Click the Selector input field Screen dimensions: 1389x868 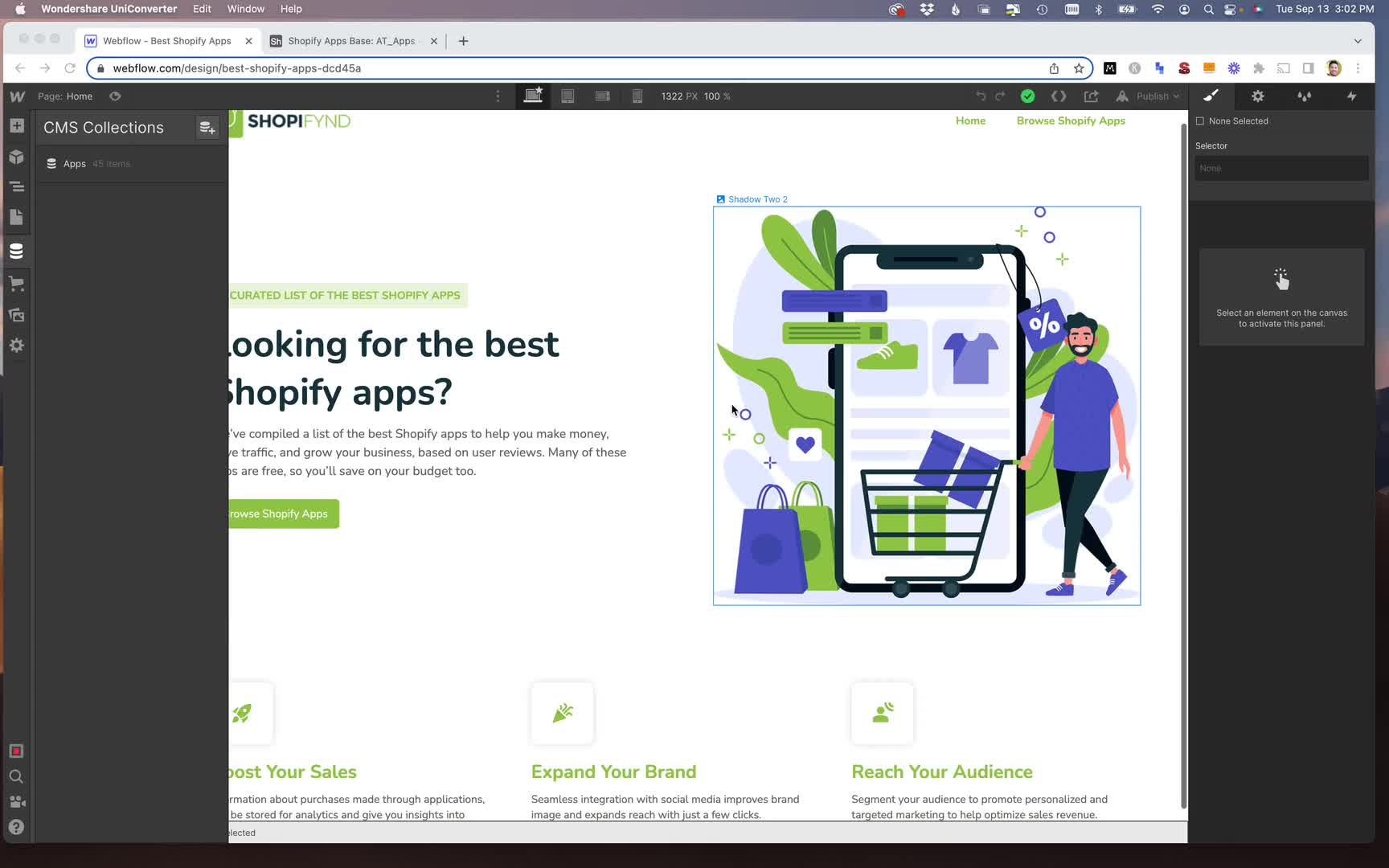[x=1281, y=168]
